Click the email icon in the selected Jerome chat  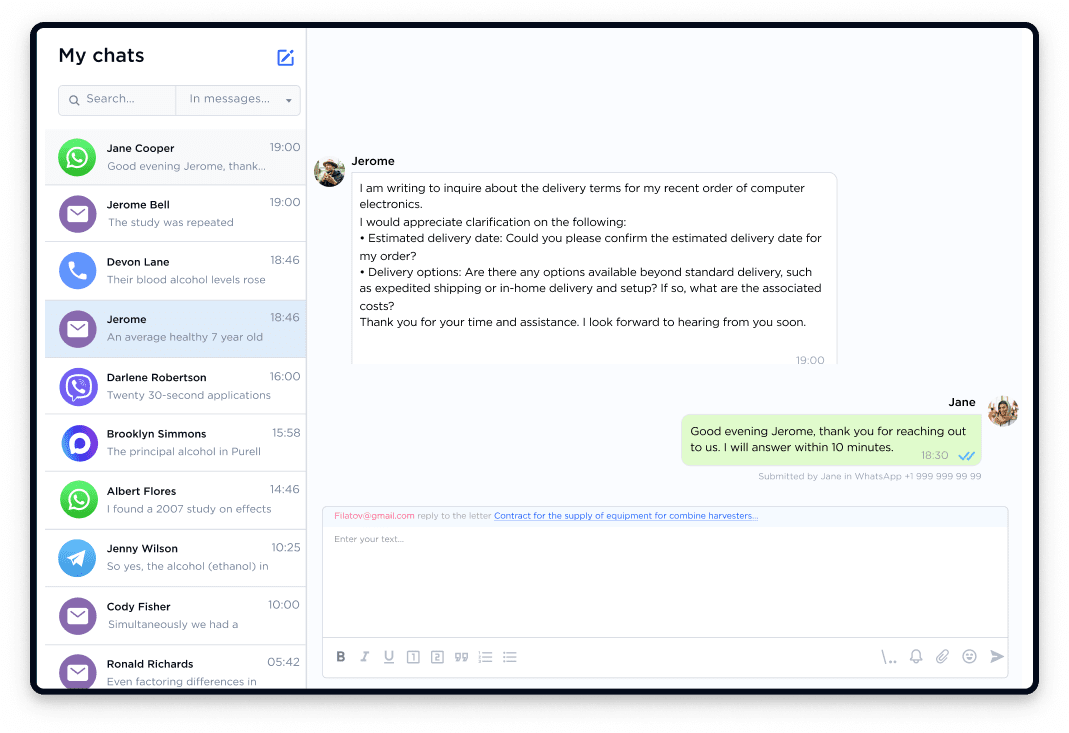coord(77,329)
